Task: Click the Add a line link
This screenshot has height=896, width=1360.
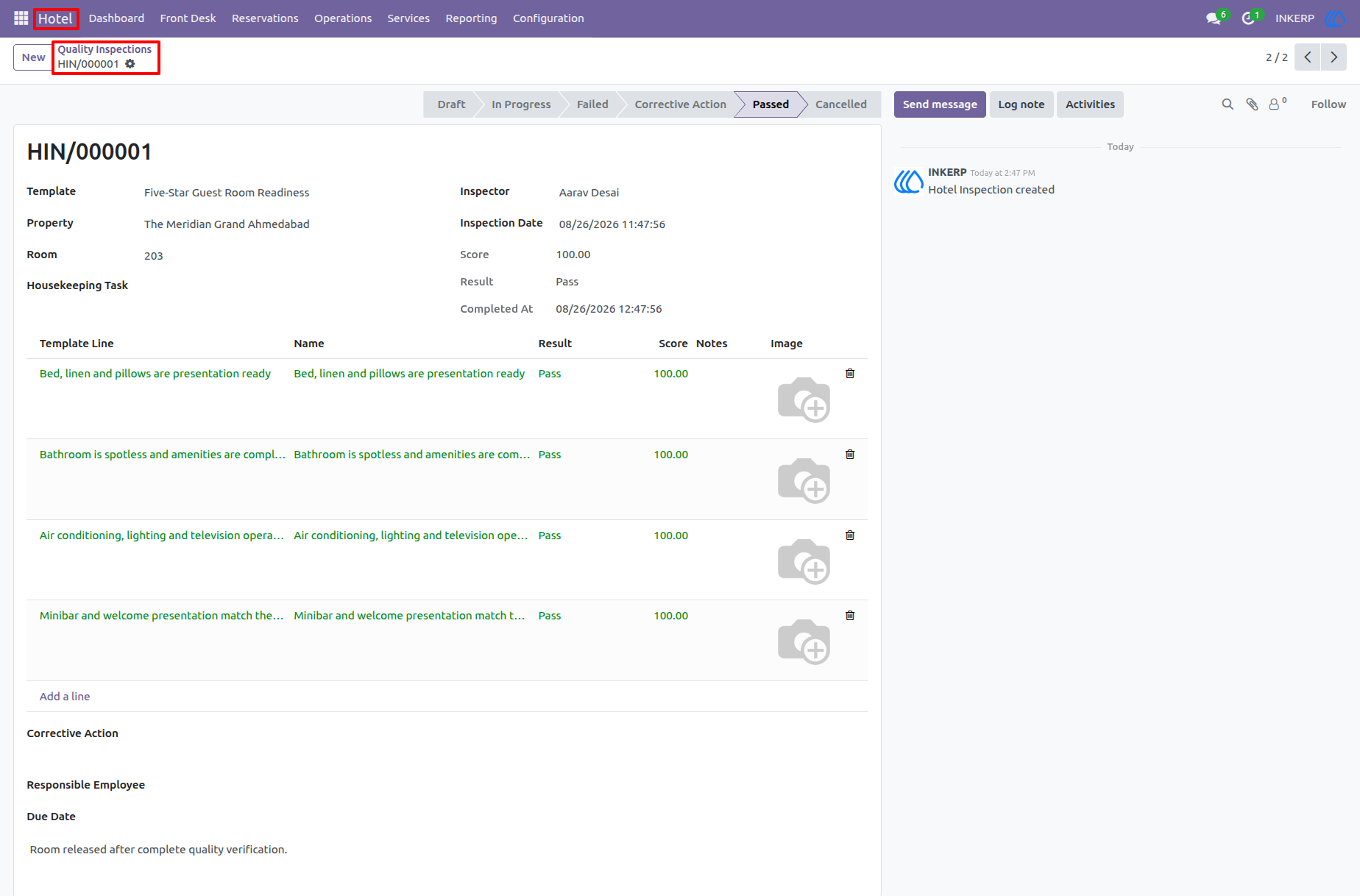Action: [65, 697]
